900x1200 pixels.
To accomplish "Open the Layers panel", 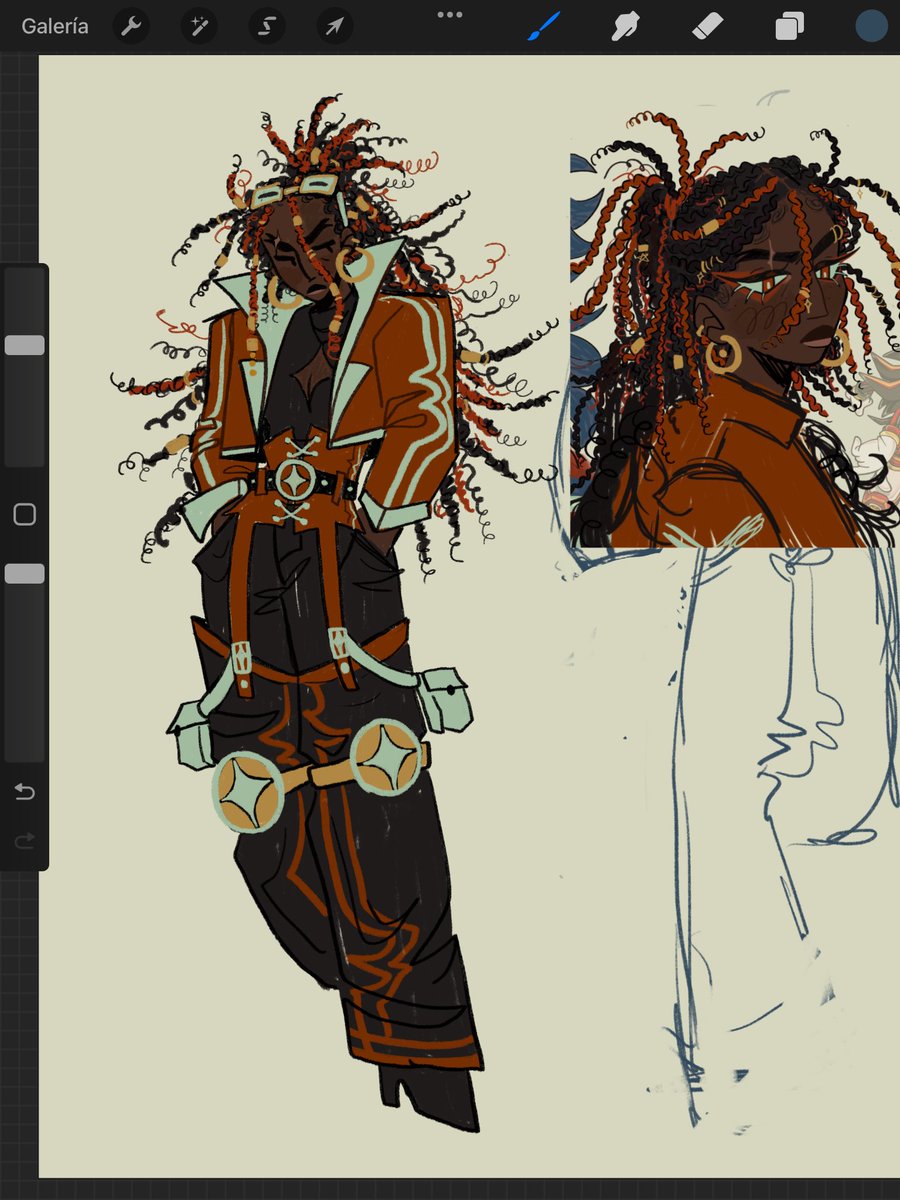I will click(x=789, y=27).
